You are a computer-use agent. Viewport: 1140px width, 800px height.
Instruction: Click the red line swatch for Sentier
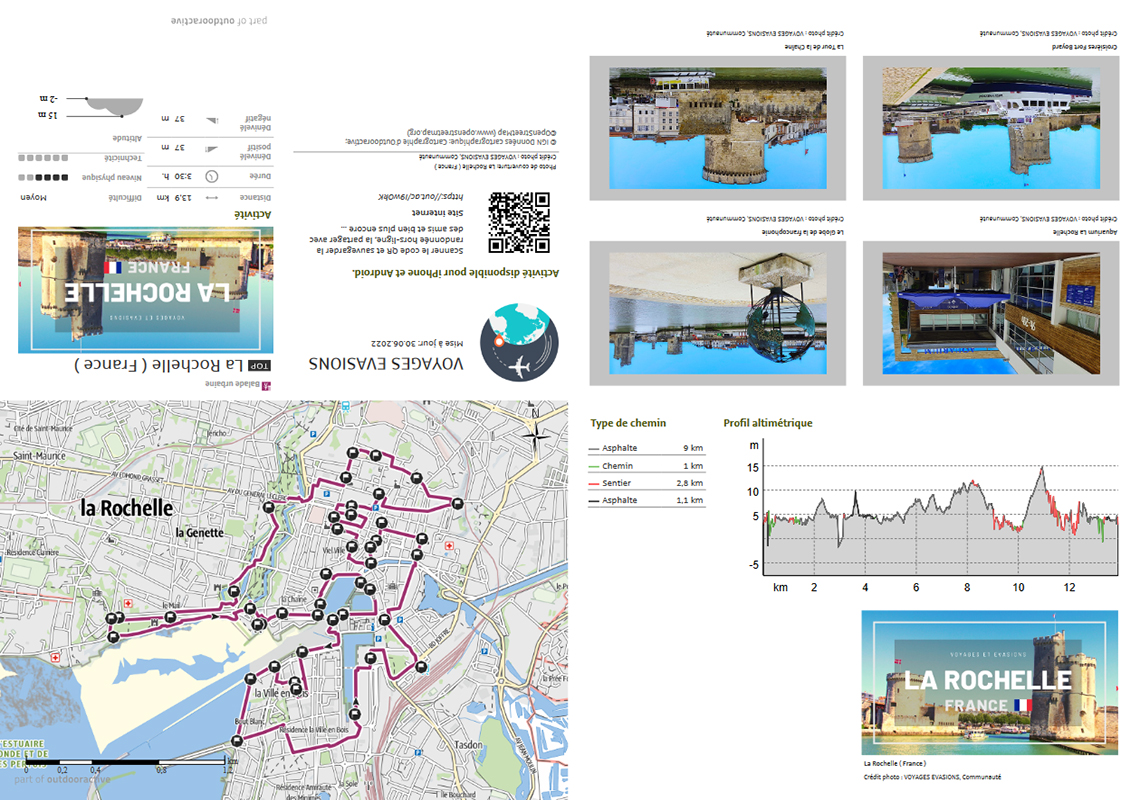point(594,484)
